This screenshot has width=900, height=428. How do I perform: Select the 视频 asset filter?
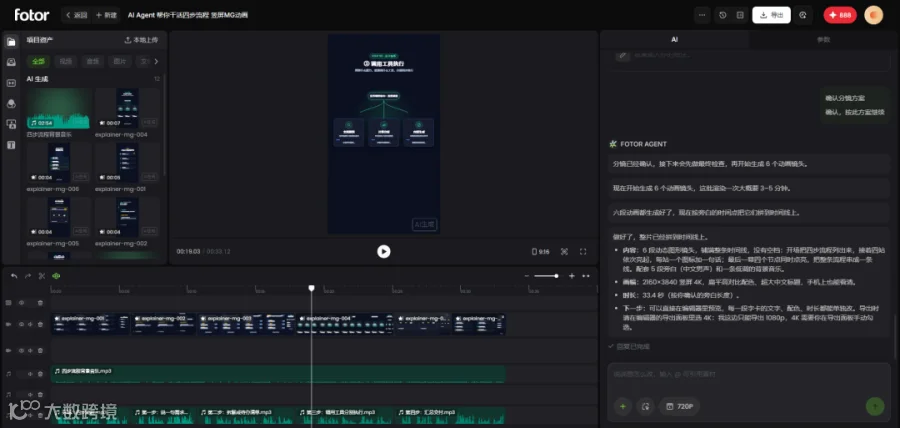[x=66, y=61]
